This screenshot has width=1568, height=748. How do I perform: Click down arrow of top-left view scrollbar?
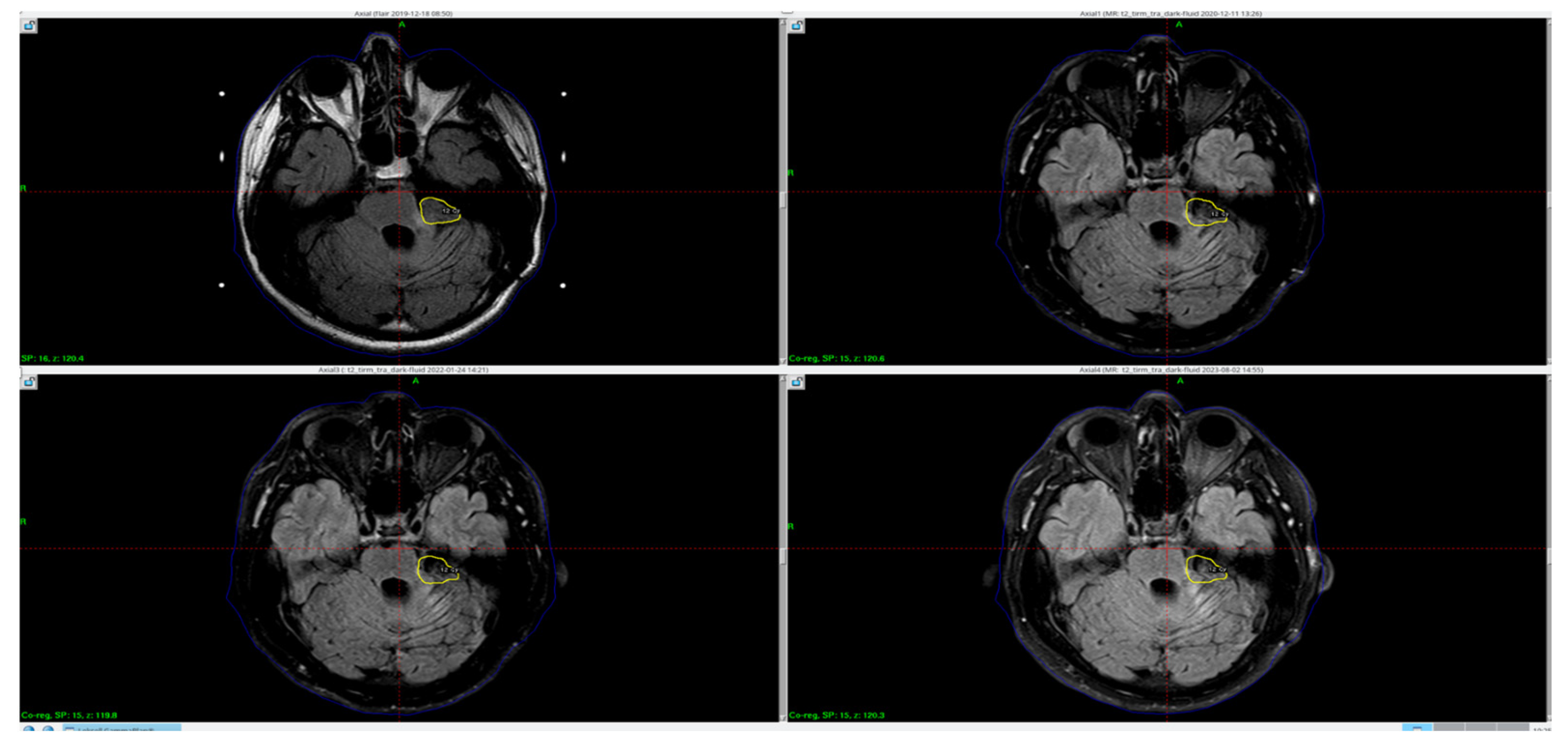tap(783, 361)
